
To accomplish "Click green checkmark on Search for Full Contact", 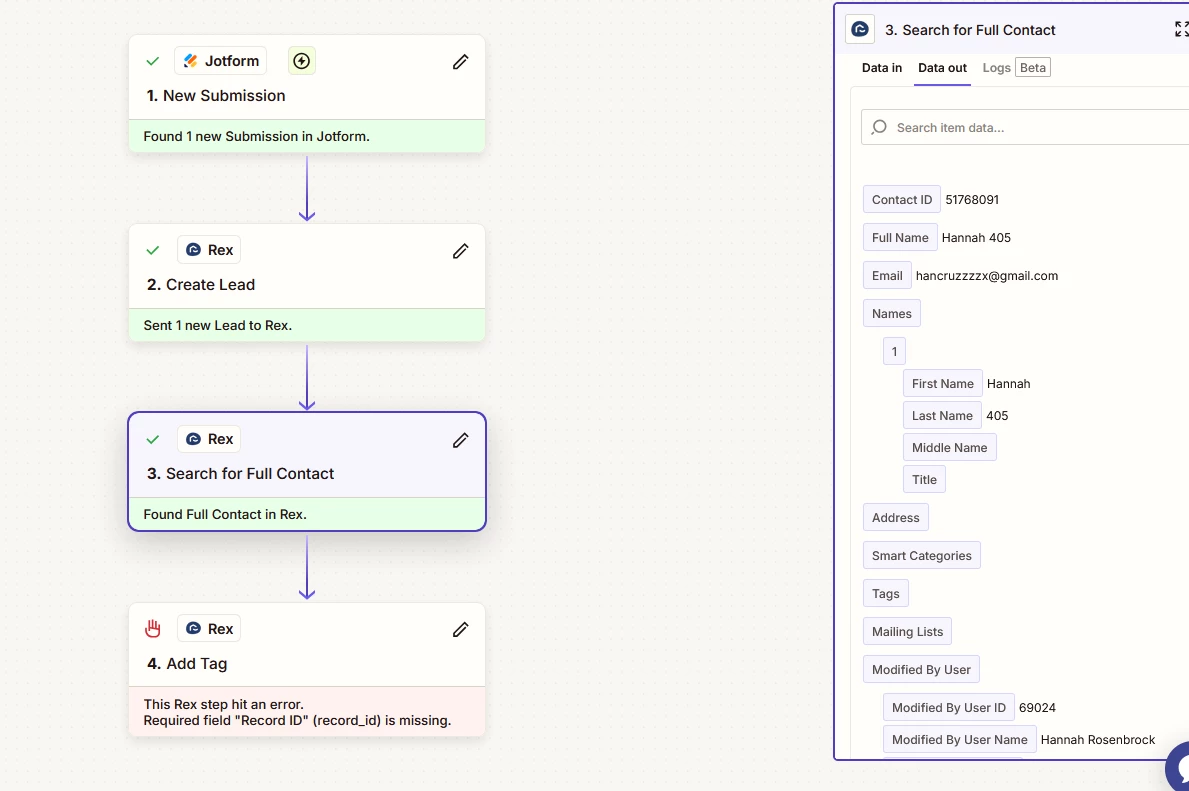I will (x=152, y=439).
